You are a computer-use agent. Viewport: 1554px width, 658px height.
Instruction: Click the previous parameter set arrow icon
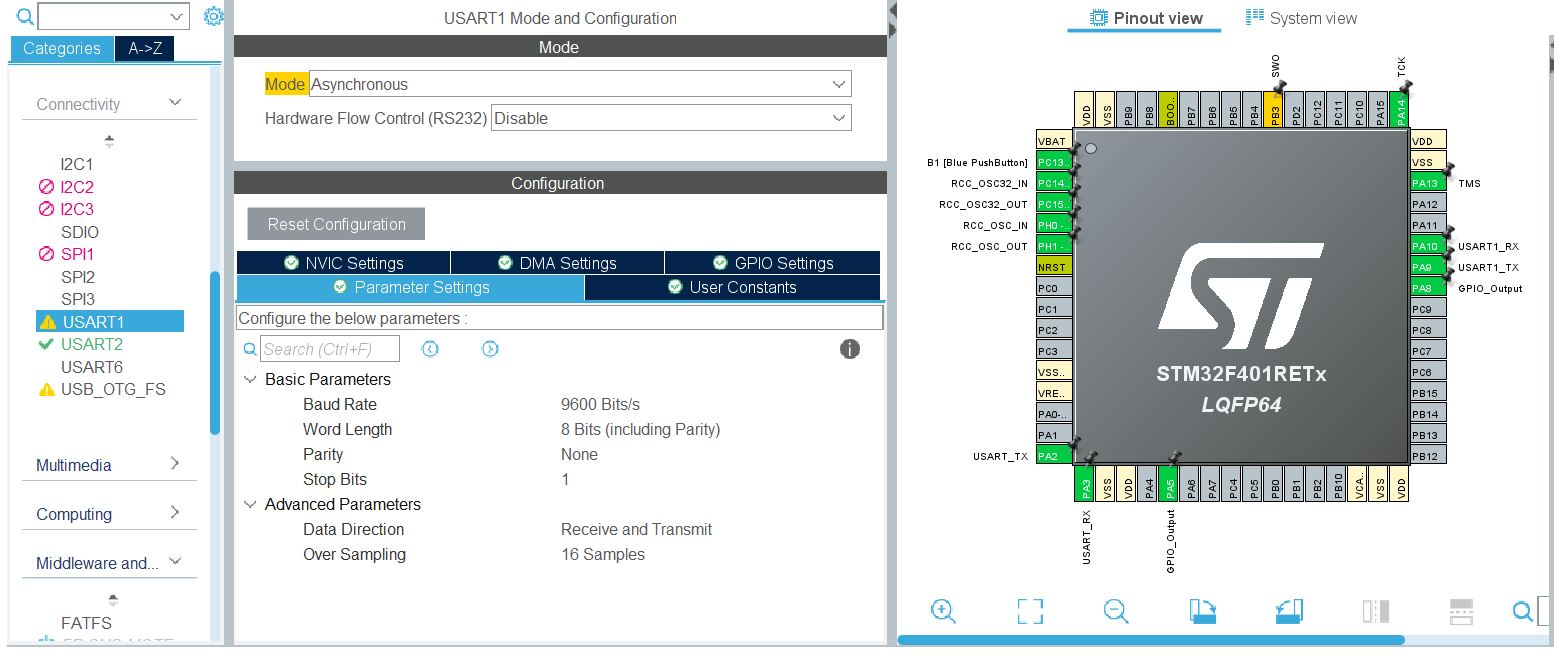click(x=431, y=348)
